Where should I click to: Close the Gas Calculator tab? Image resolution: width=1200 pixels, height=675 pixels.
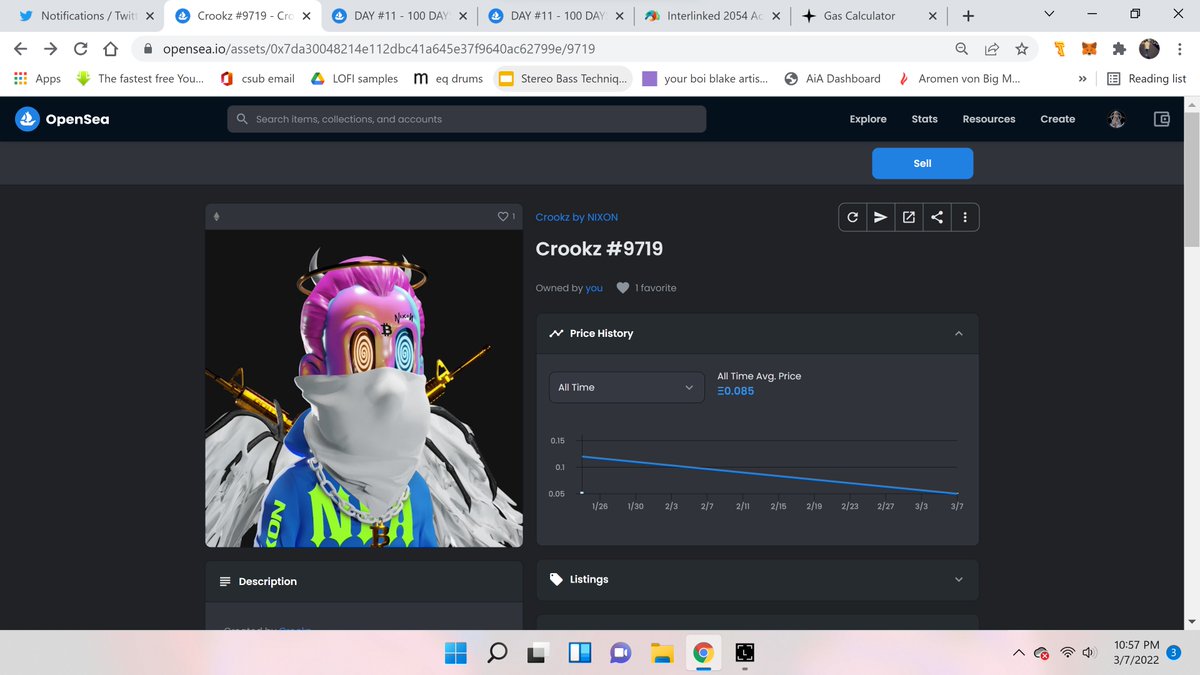point(932,16)
